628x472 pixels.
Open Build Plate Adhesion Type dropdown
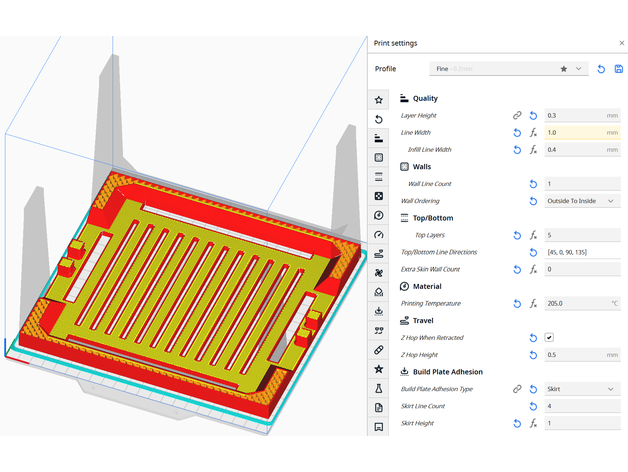[x=581, y=389]
